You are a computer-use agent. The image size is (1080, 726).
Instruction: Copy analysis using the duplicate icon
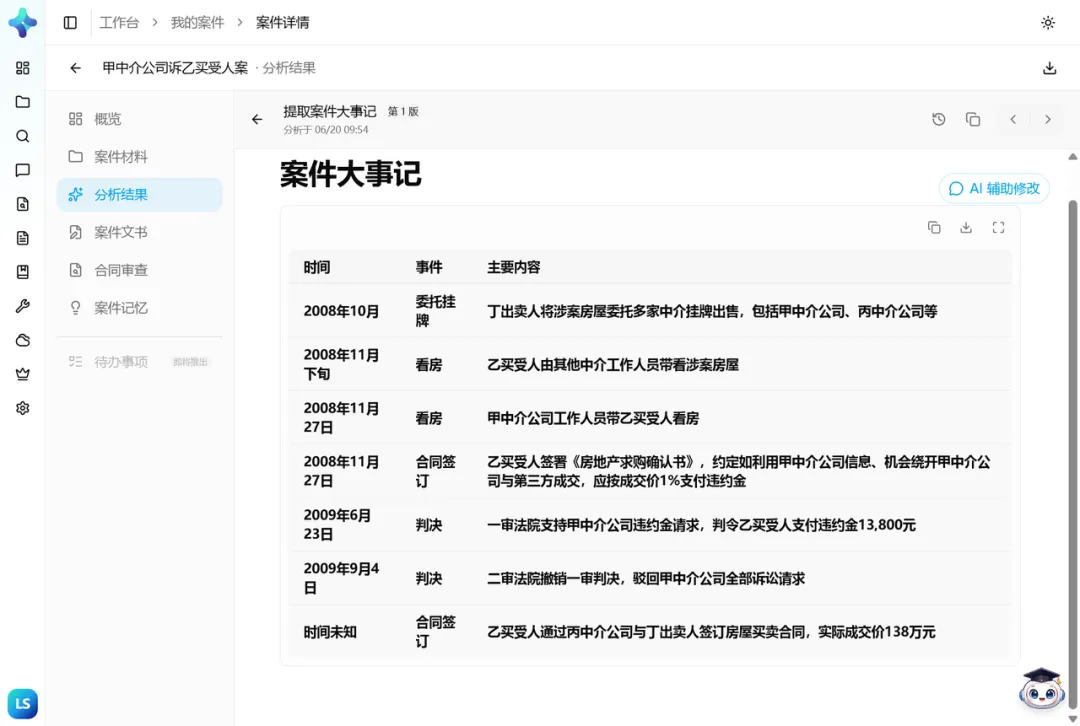(x=973, y=119)
